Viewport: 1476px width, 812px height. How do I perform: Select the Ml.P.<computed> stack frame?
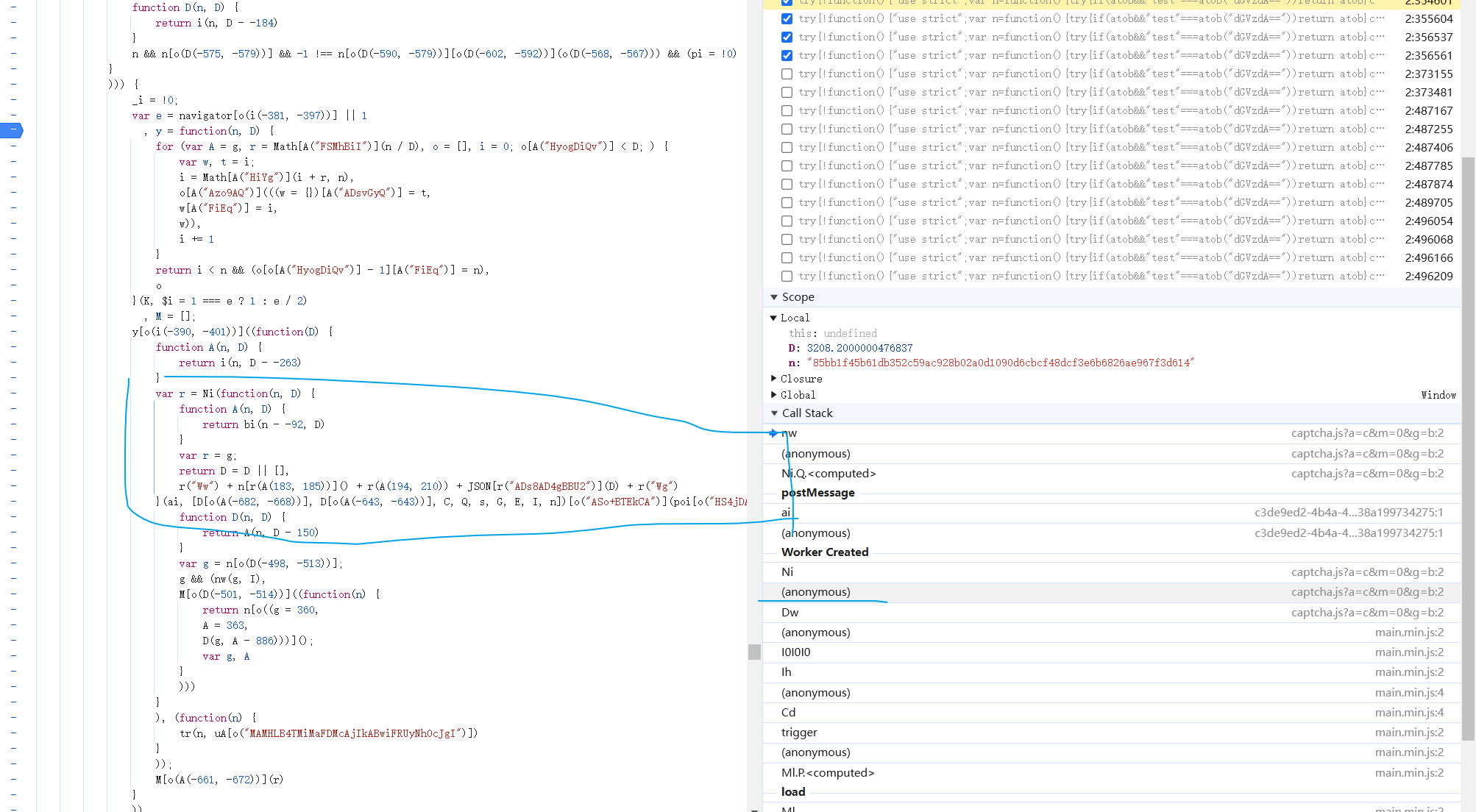(x=1111, y=773)
